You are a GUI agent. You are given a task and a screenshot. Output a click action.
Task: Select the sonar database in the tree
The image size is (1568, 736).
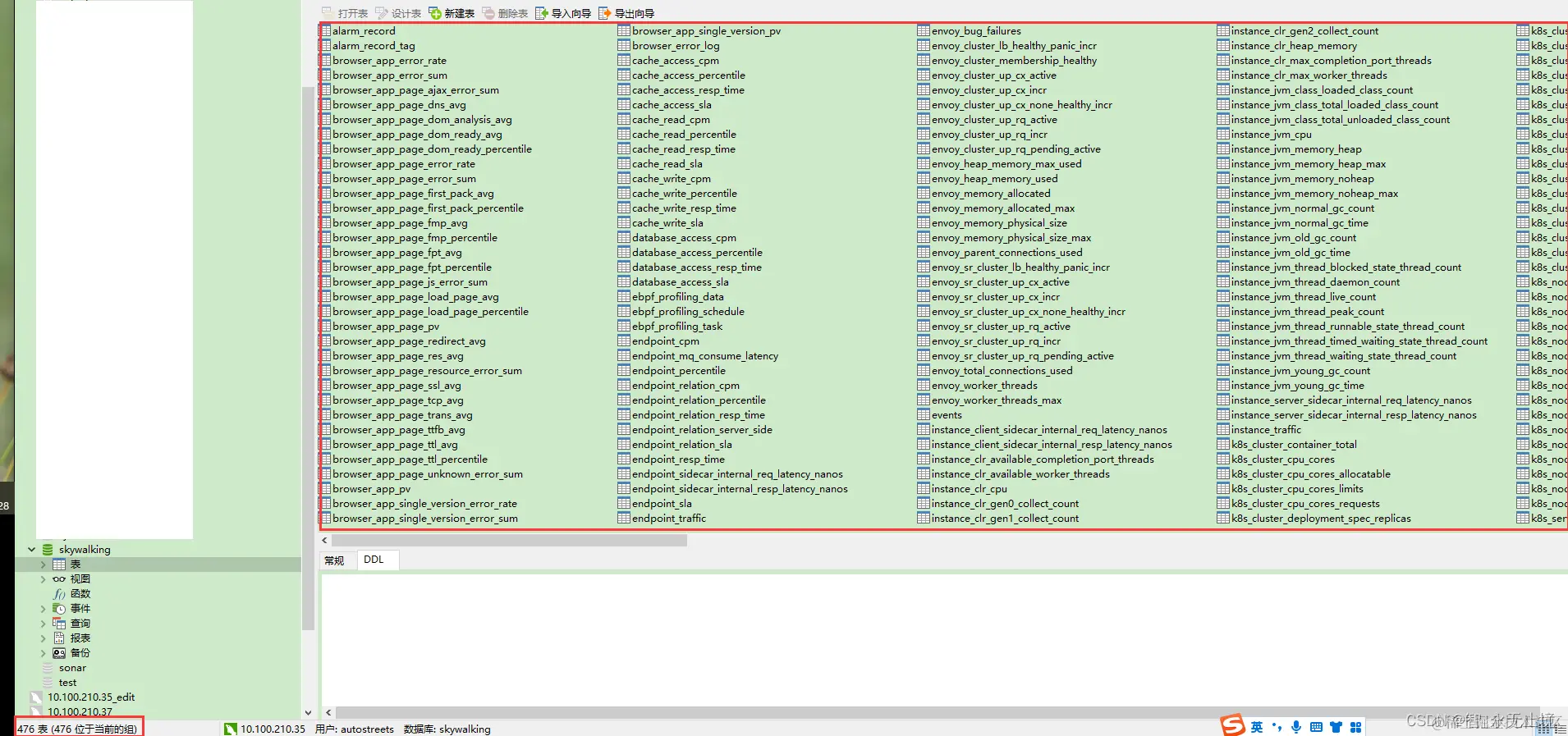tap(72, 668)
